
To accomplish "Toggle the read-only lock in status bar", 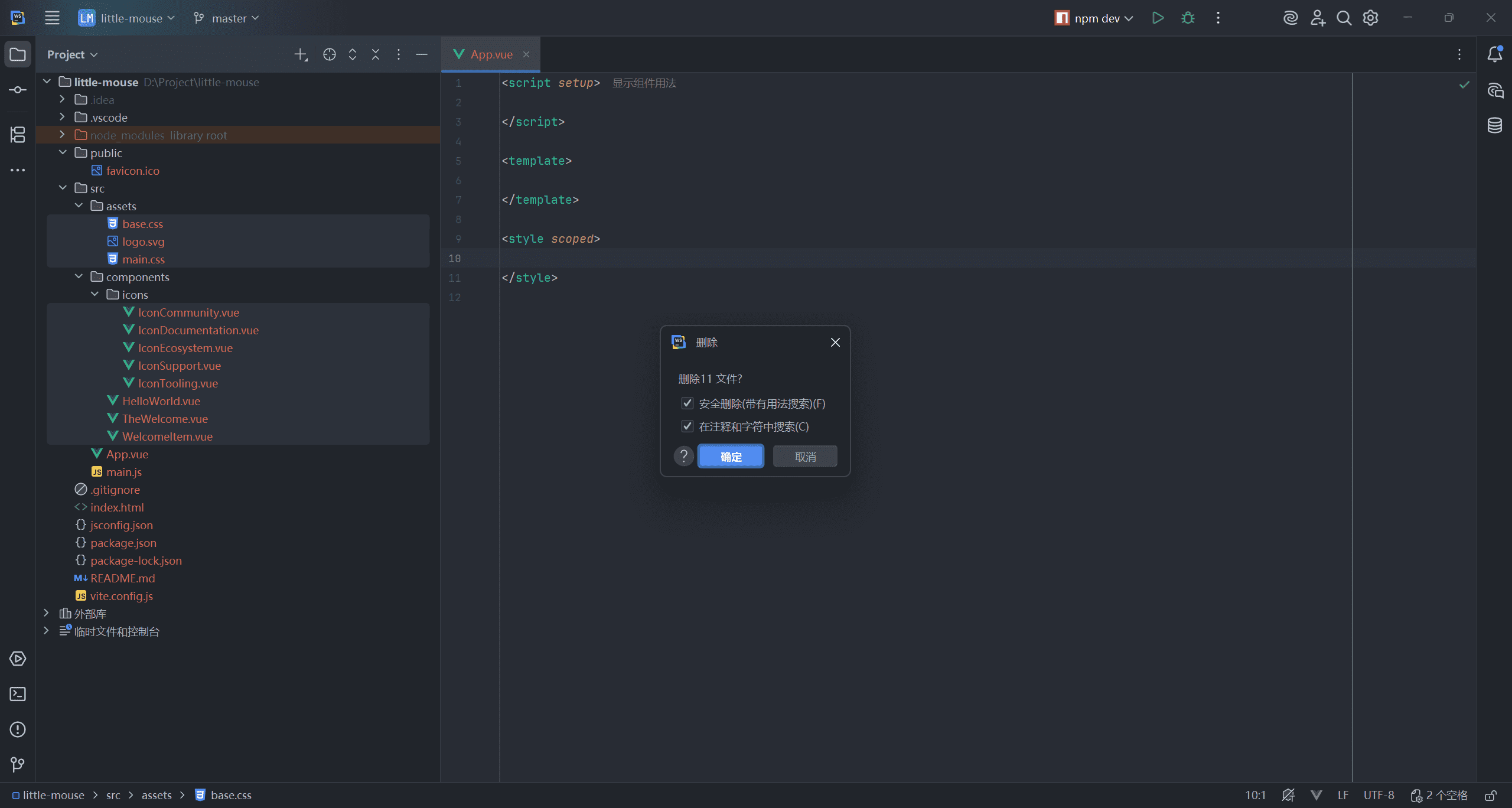I will (x=1490, y=795).
